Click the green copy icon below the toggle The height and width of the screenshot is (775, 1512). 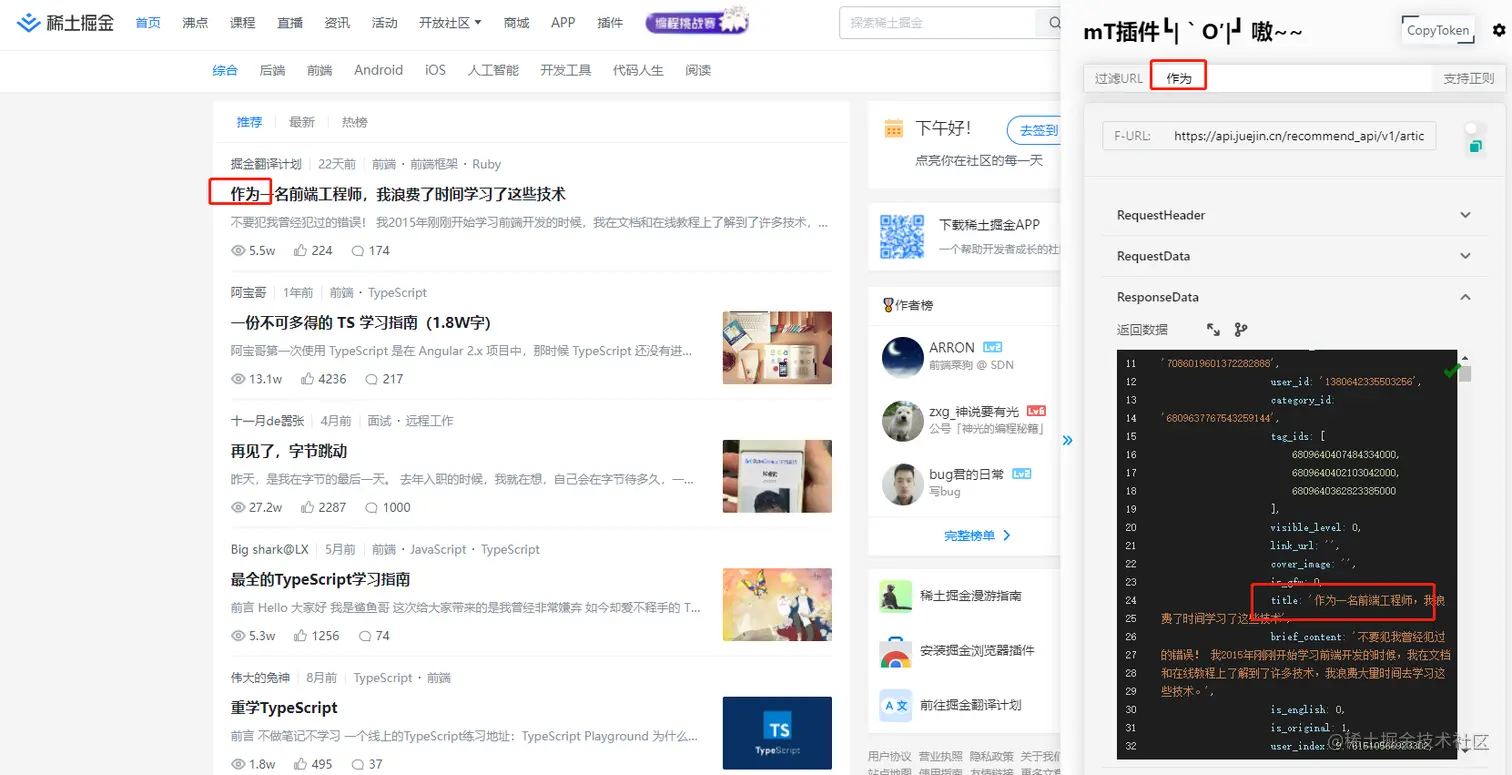pos(1476,144)
